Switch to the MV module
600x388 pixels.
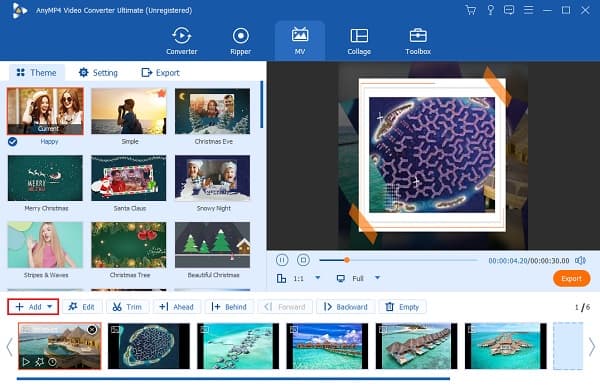pyautogui.click(x=300, y=41)
